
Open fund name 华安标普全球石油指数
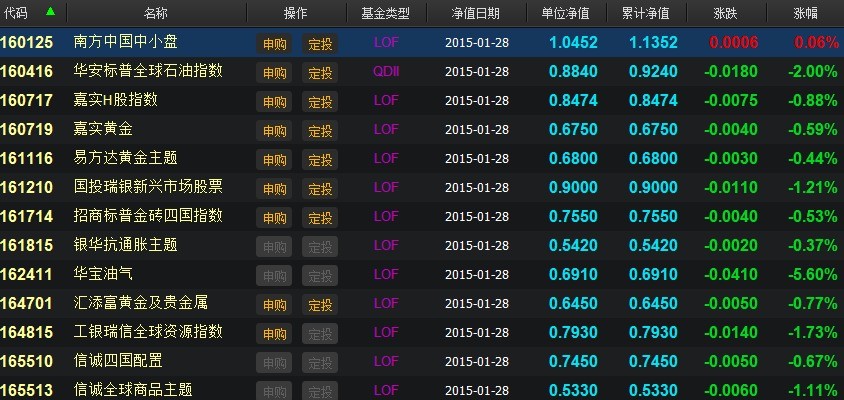point(148,71)
